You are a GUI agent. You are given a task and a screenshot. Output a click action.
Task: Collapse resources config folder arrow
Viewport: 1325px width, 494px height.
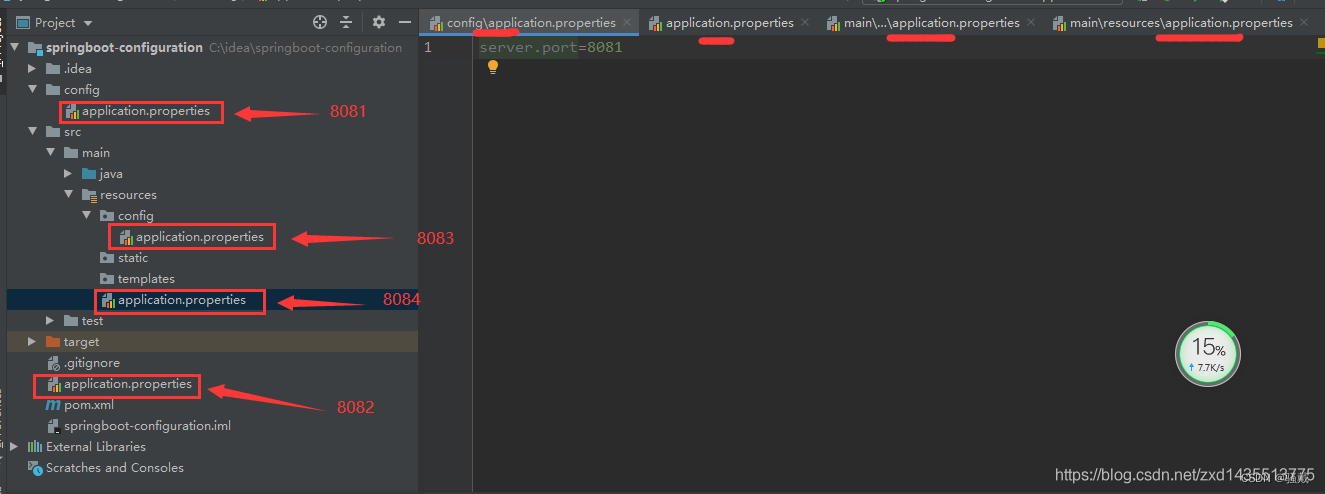(87, 215)
